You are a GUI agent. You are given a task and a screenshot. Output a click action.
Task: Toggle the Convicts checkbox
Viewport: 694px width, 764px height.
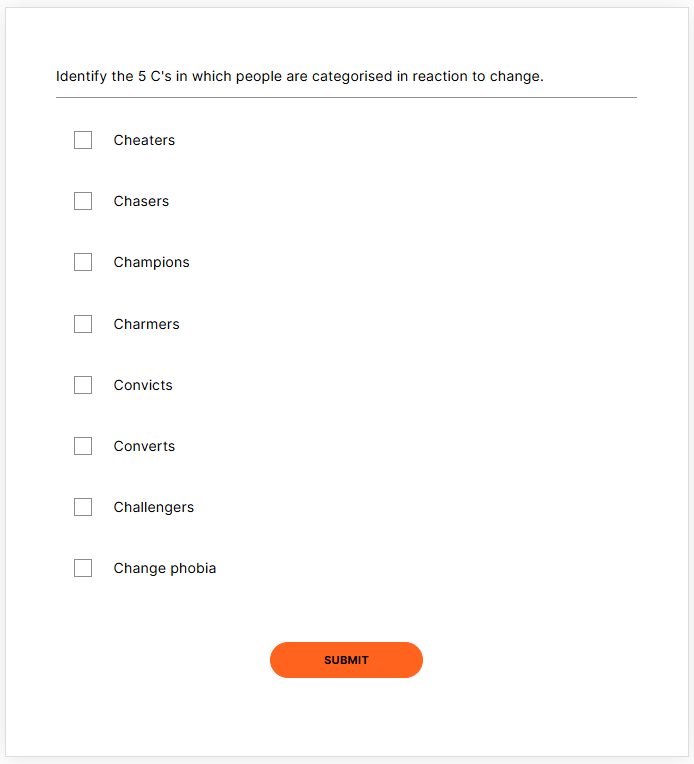(83, 385)
